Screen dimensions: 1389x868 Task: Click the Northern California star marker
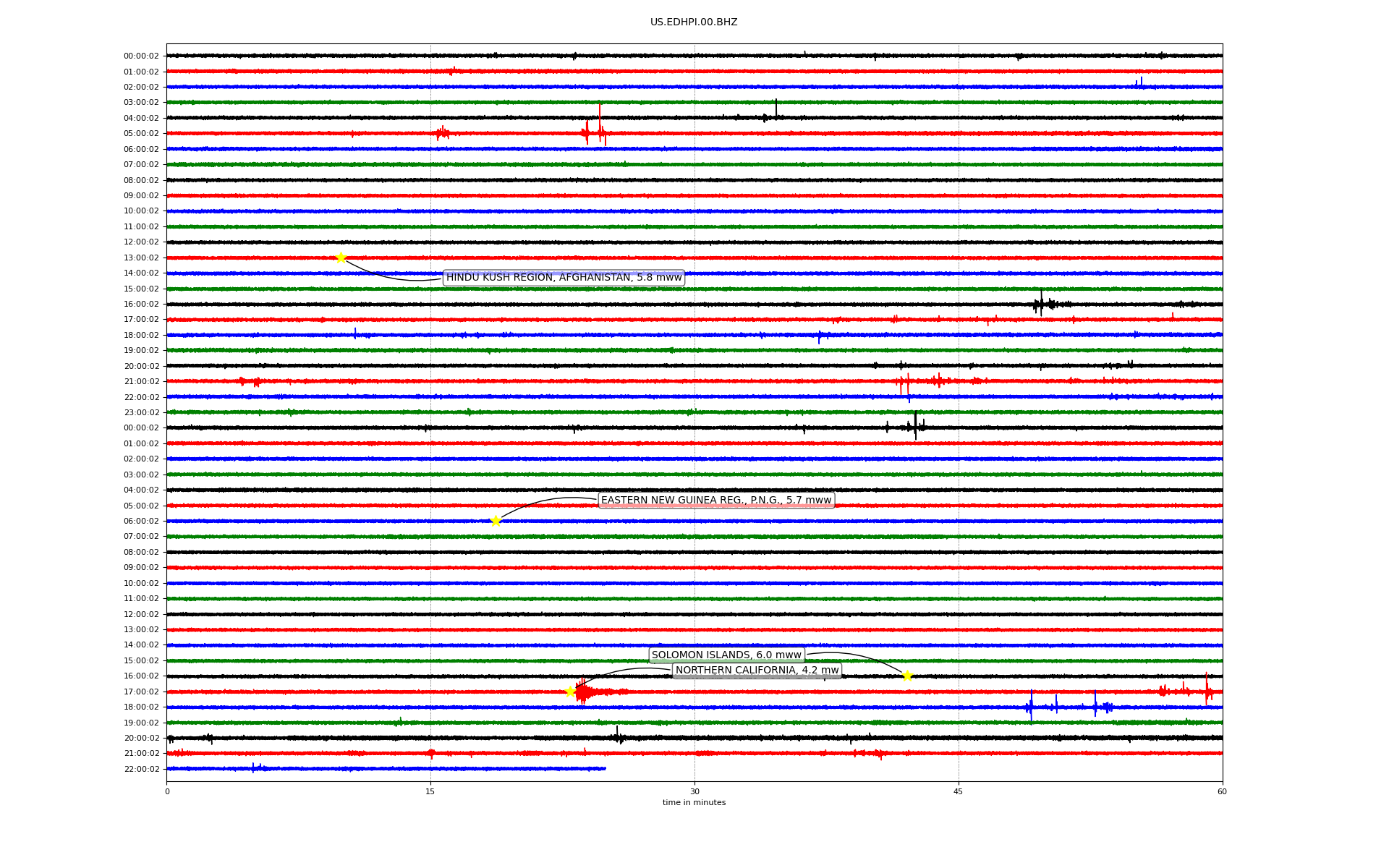tap(570, 692)
